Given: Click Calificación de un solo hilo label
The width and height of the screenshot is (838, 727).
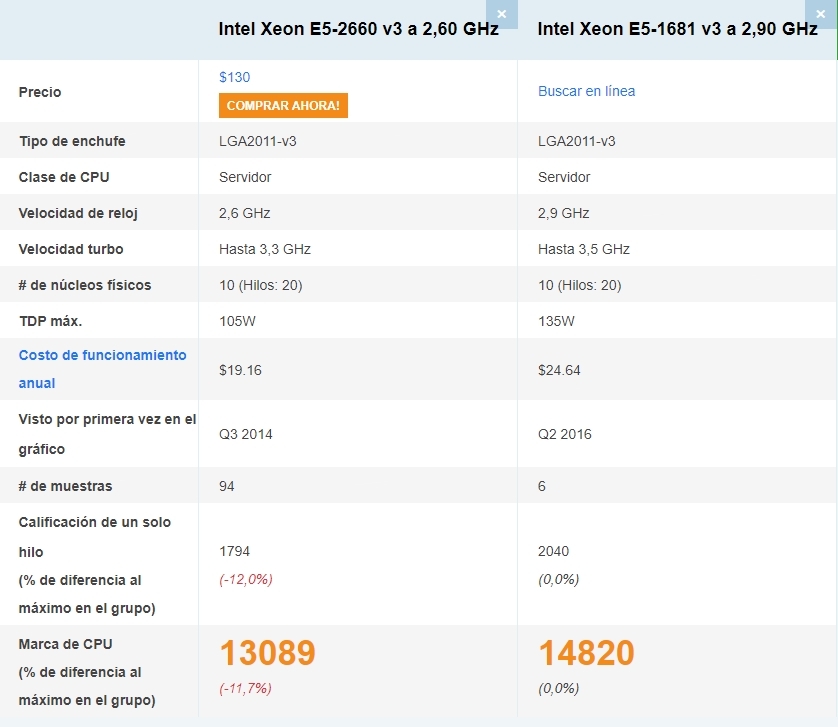Looking at the screenshot, I should (x=95, y=537).
